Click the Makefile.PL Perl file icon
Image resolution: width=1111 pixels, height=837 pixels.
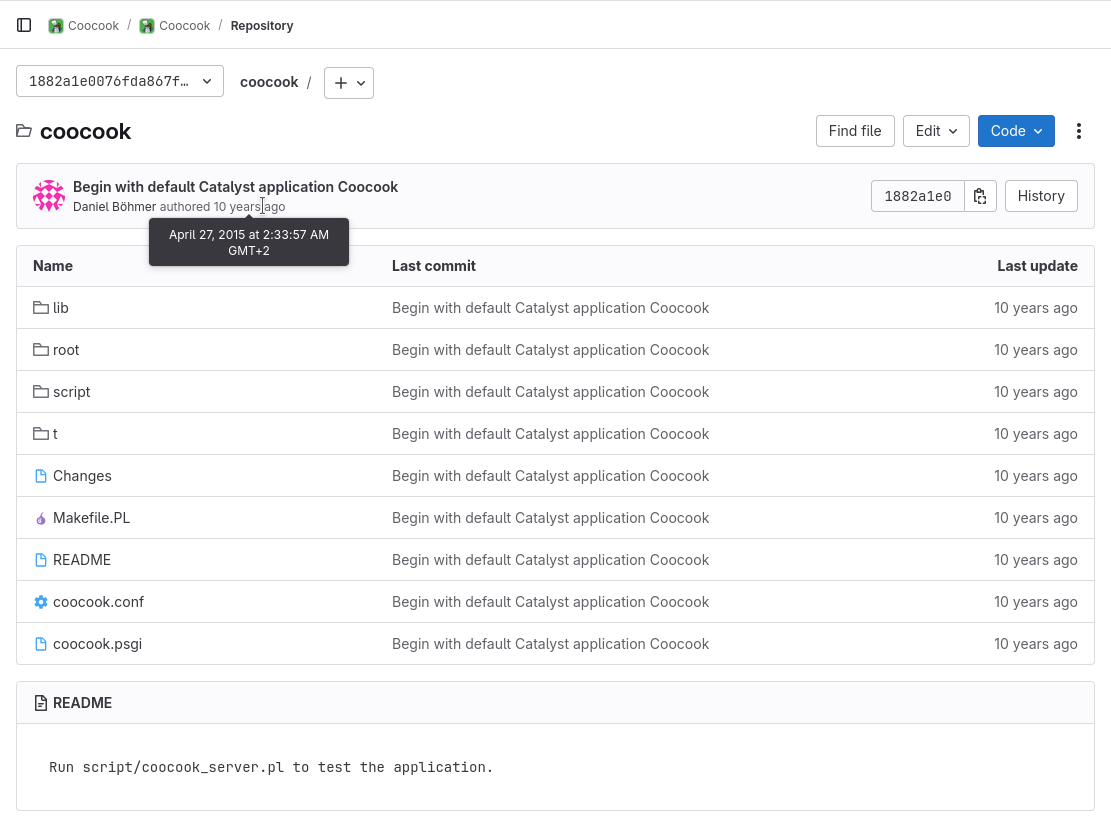pos(41,518)
